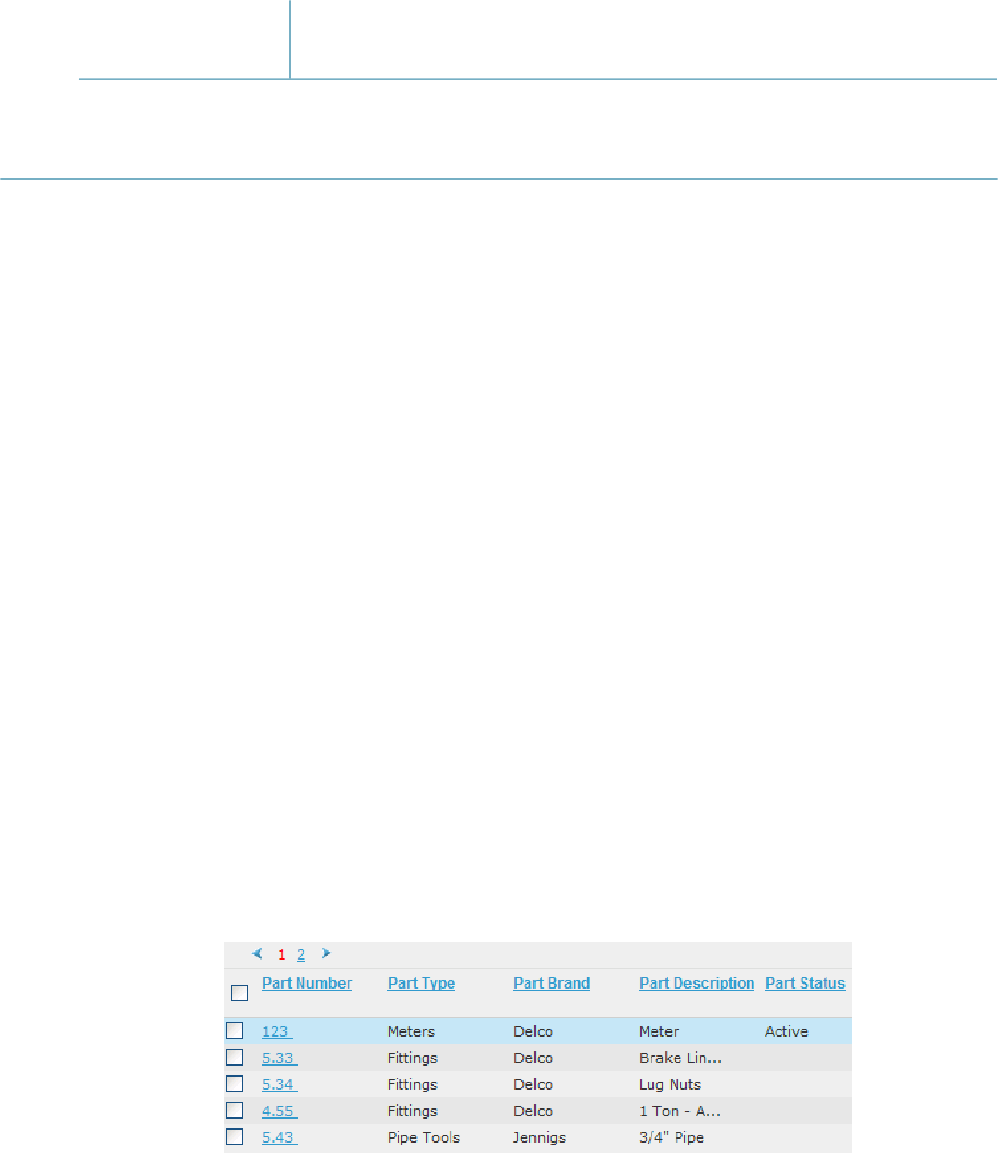Image resolution: width=998 pixels, height=1153 pixels.
Task: Select Fittings type in row 4.55
Action: 413,1111
